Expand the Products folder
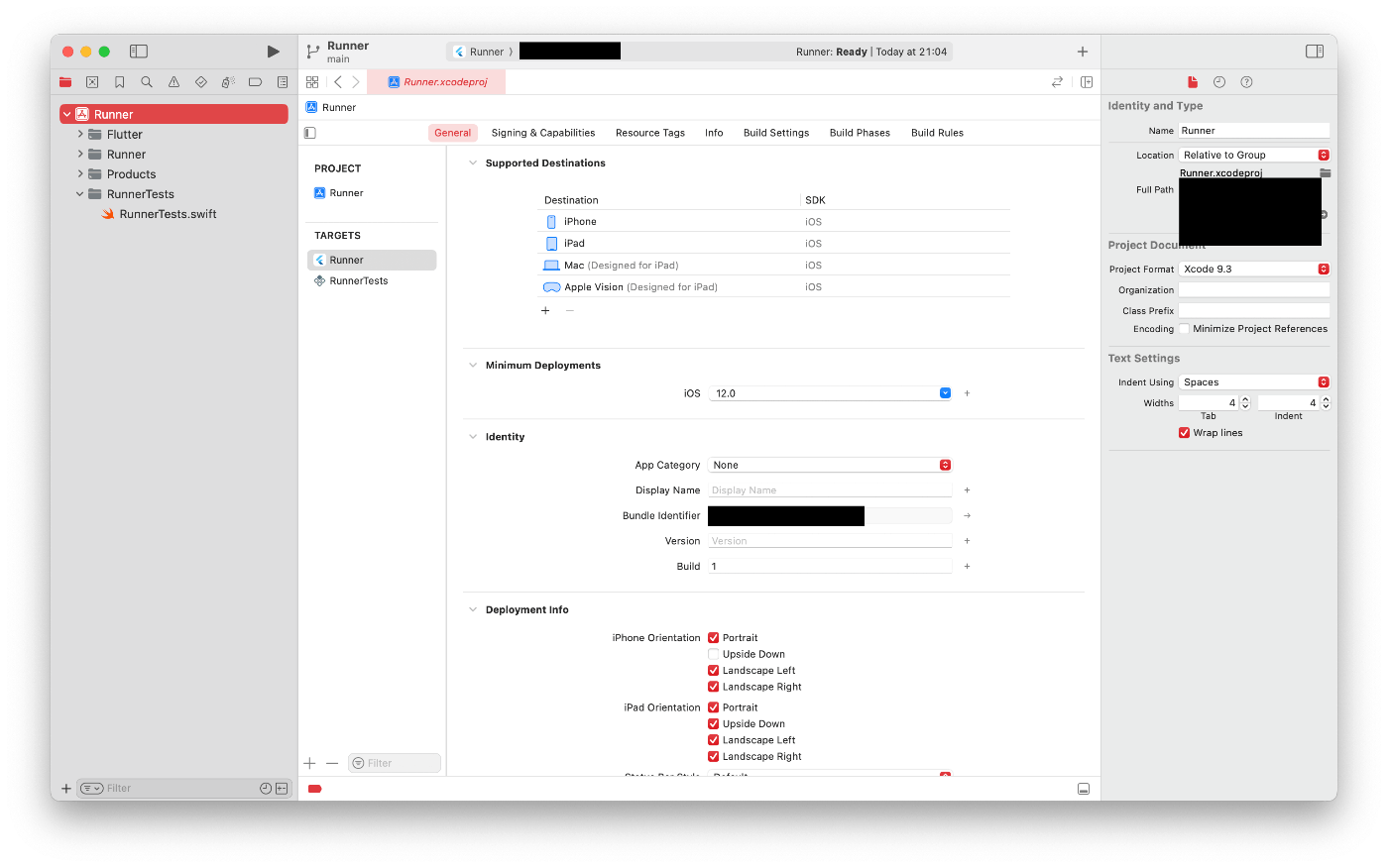The width and height of the screenshot is (1388, 868). 80,173
